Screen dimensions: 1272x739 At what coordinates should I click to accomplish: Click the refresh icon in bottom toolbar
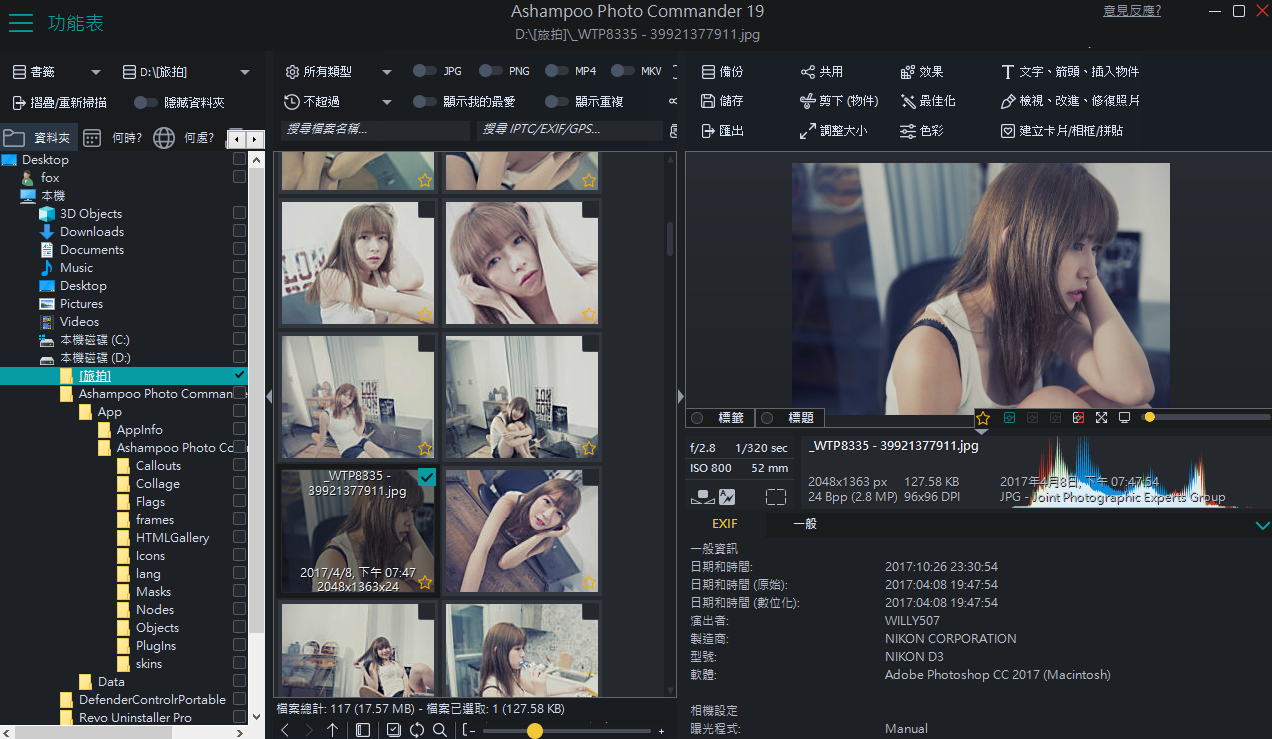coord(417,730)
